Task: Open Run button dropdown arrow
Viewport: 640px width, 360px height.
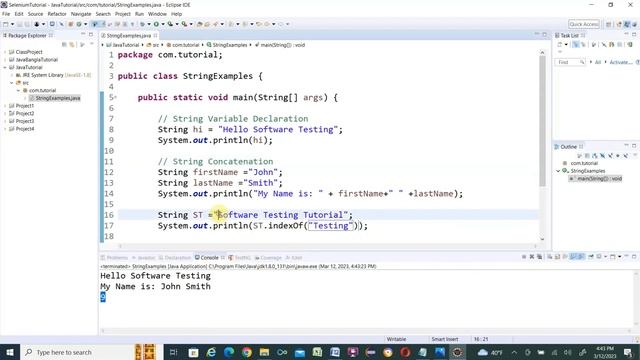Action: click(x=162, y=24)
